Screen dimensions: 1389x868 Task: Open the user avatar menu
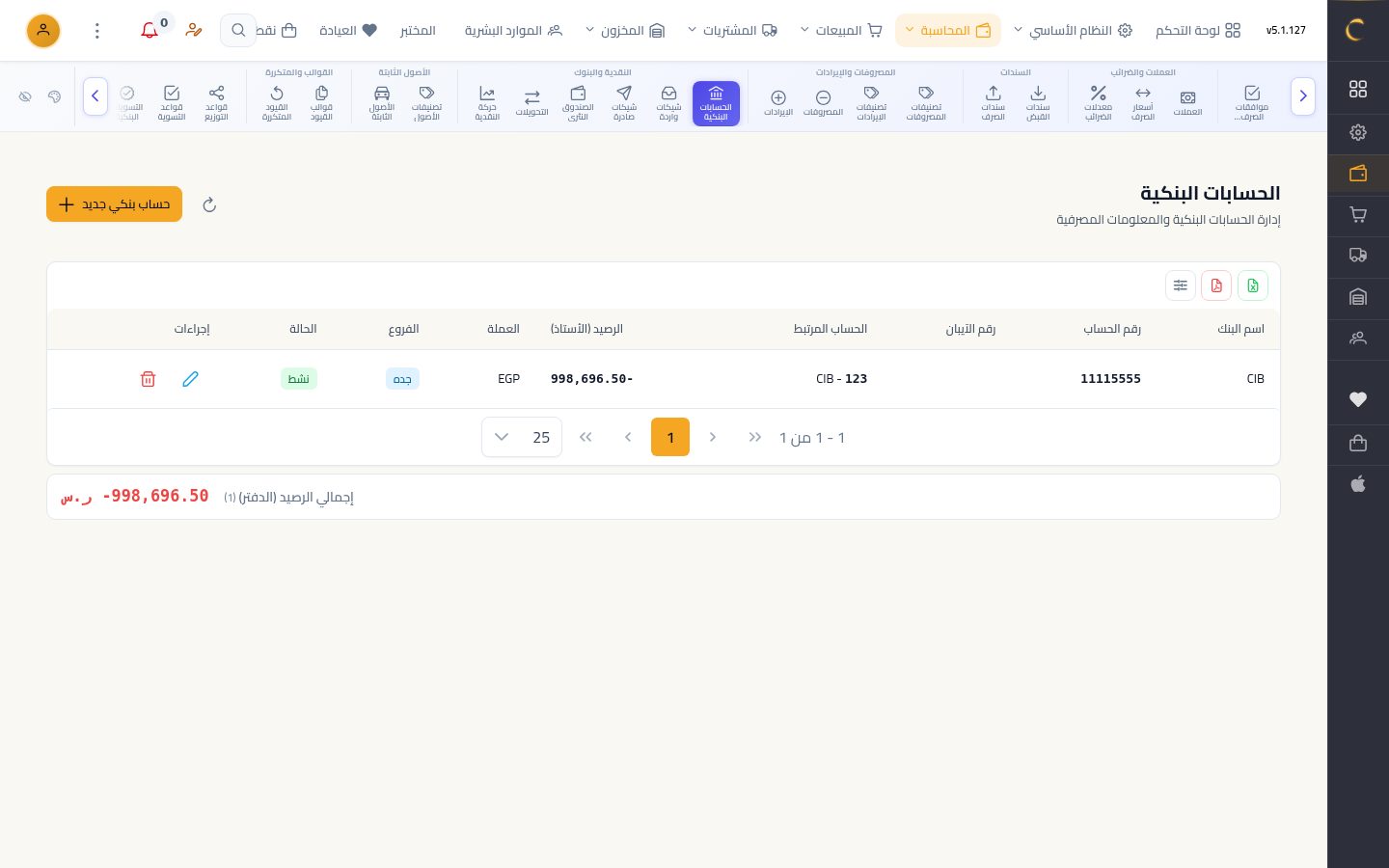(x=43, y=31)
